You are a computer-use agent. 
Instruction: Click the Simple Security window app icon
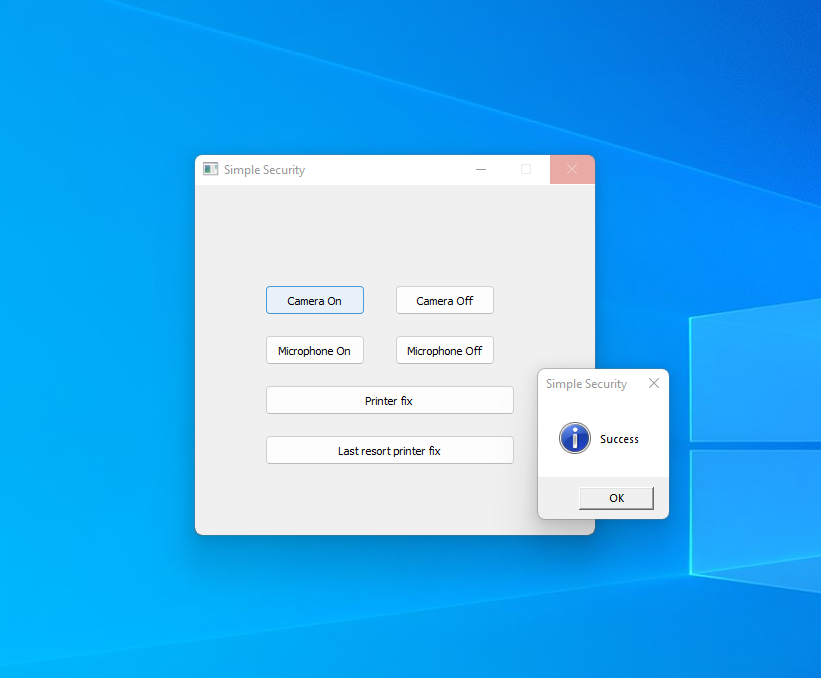(210, 169)
